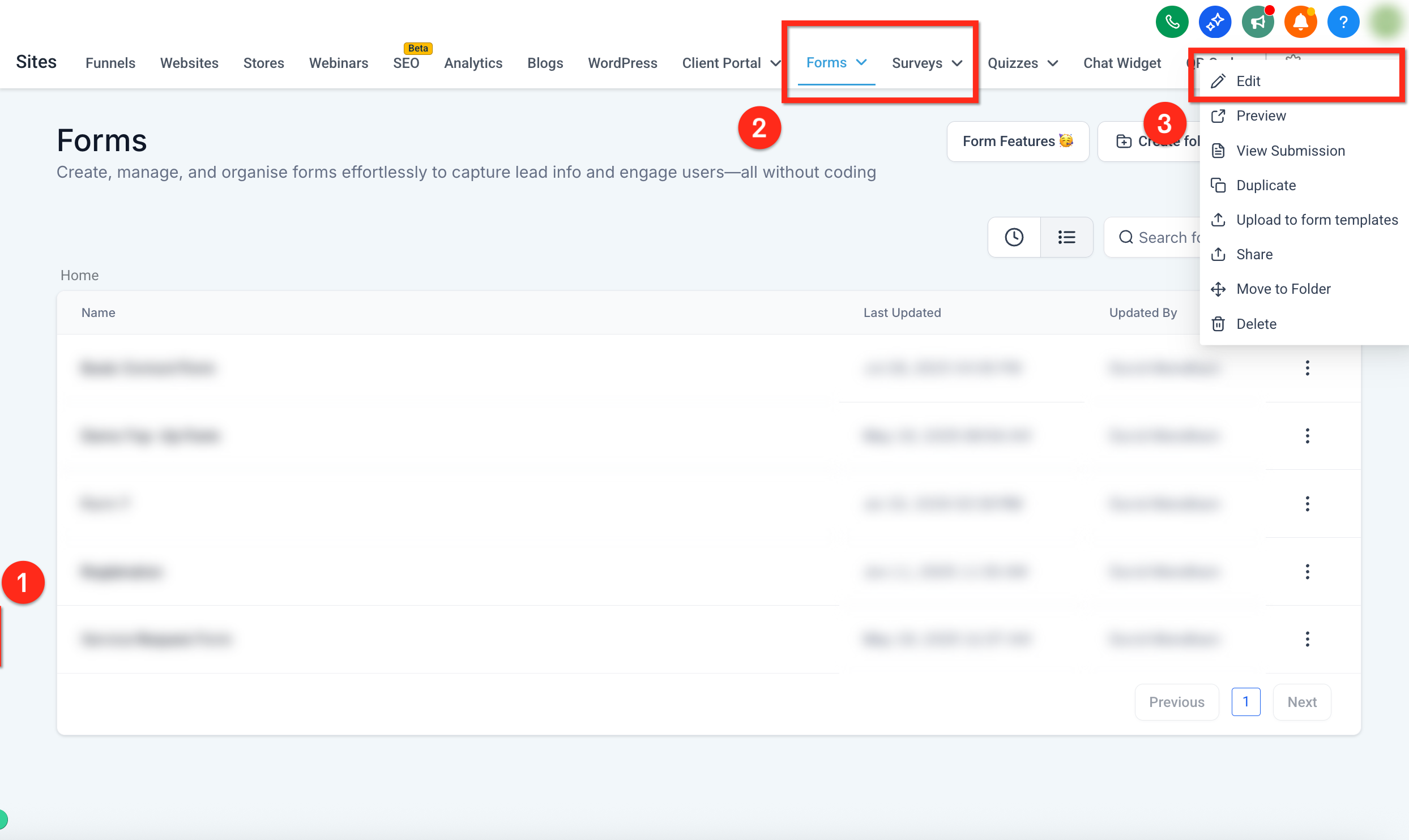This screenshot has width=1409, height=840.
Task: Click the external-link icon beside Preview
Action: point(1218,116)
